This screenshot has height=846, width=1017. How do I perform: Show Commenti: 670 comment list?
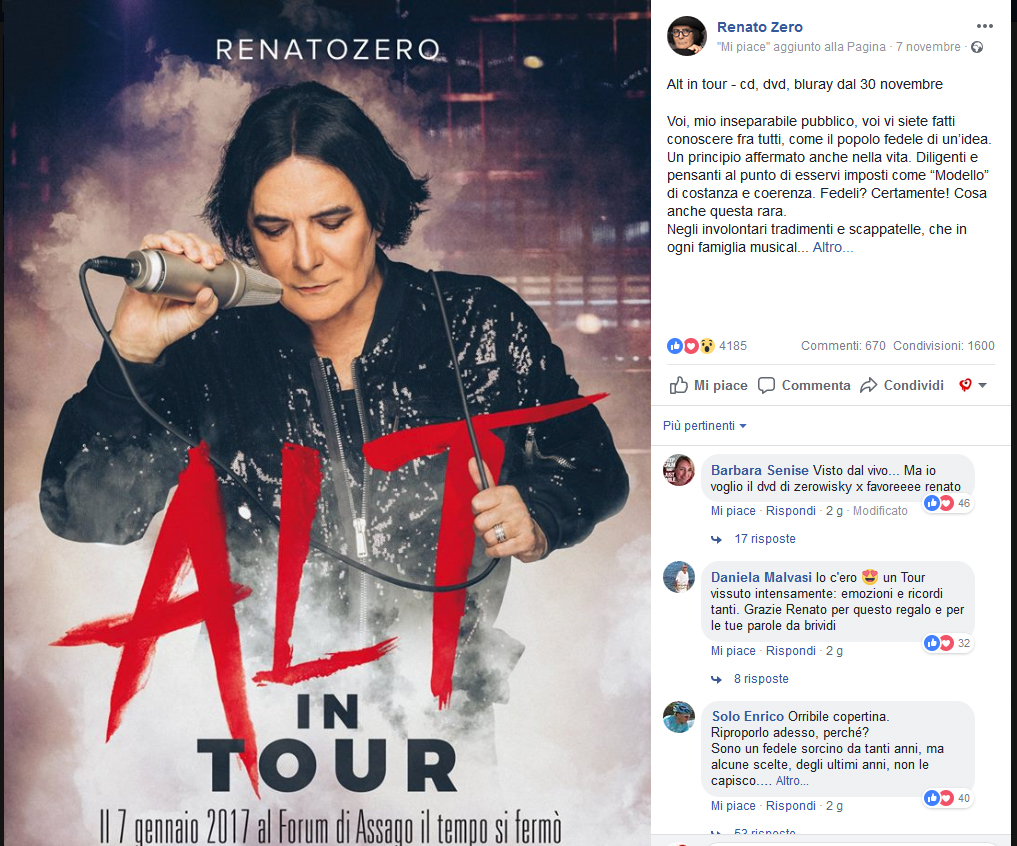coord(843,346)
